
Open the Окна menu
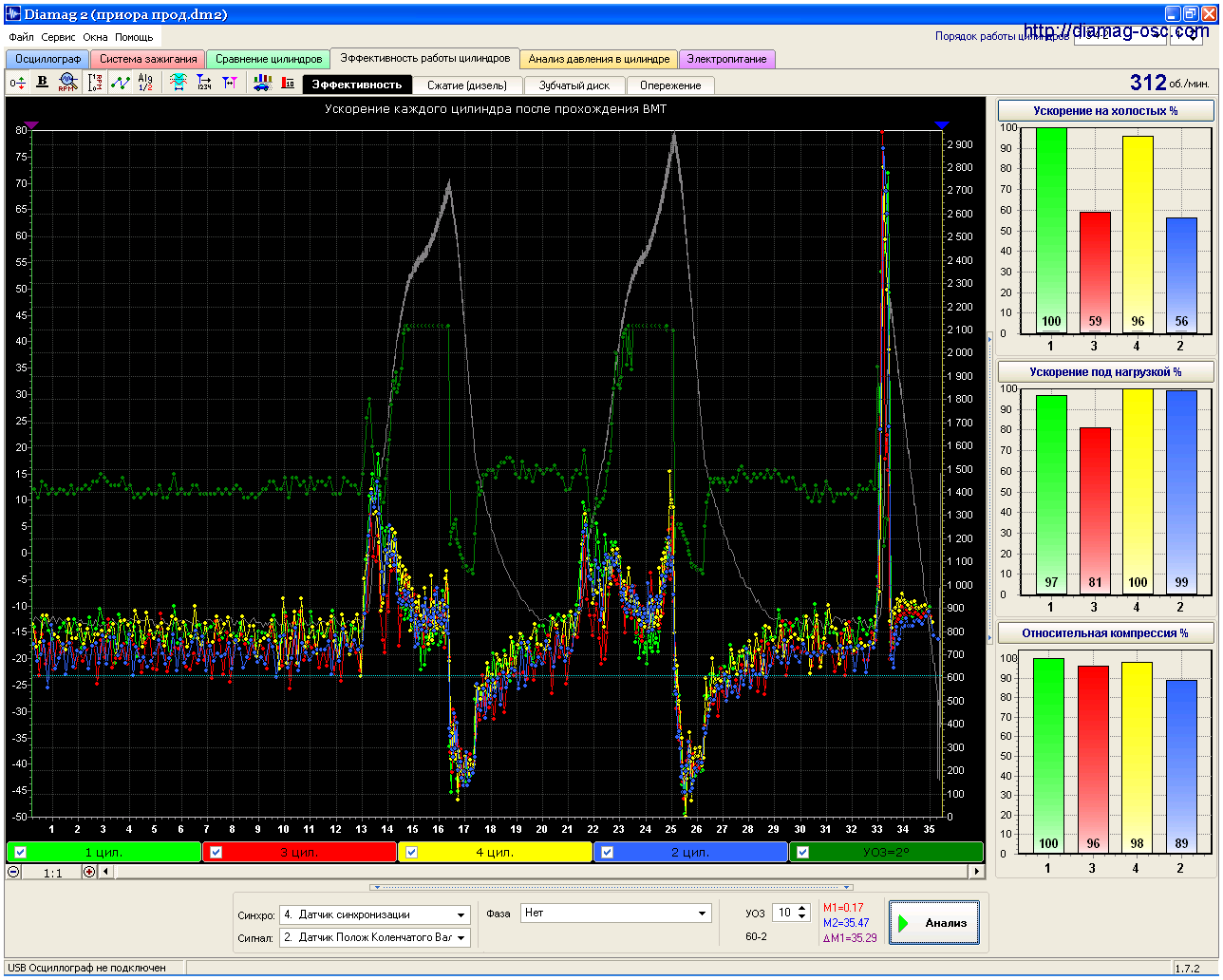click(95, 37)
